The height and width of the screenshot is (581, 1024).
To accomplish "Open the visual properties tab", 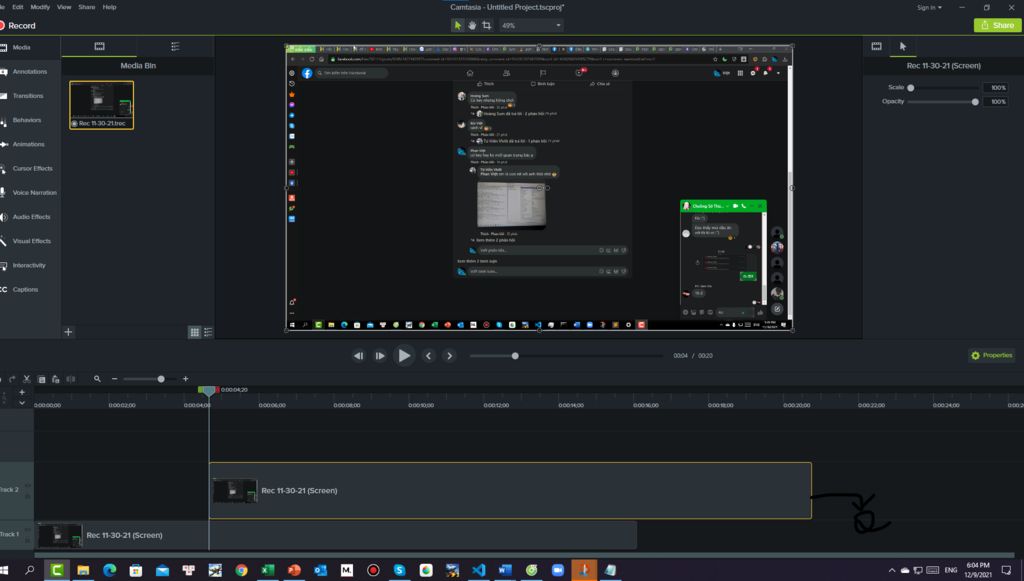I will tap(876, 46).
